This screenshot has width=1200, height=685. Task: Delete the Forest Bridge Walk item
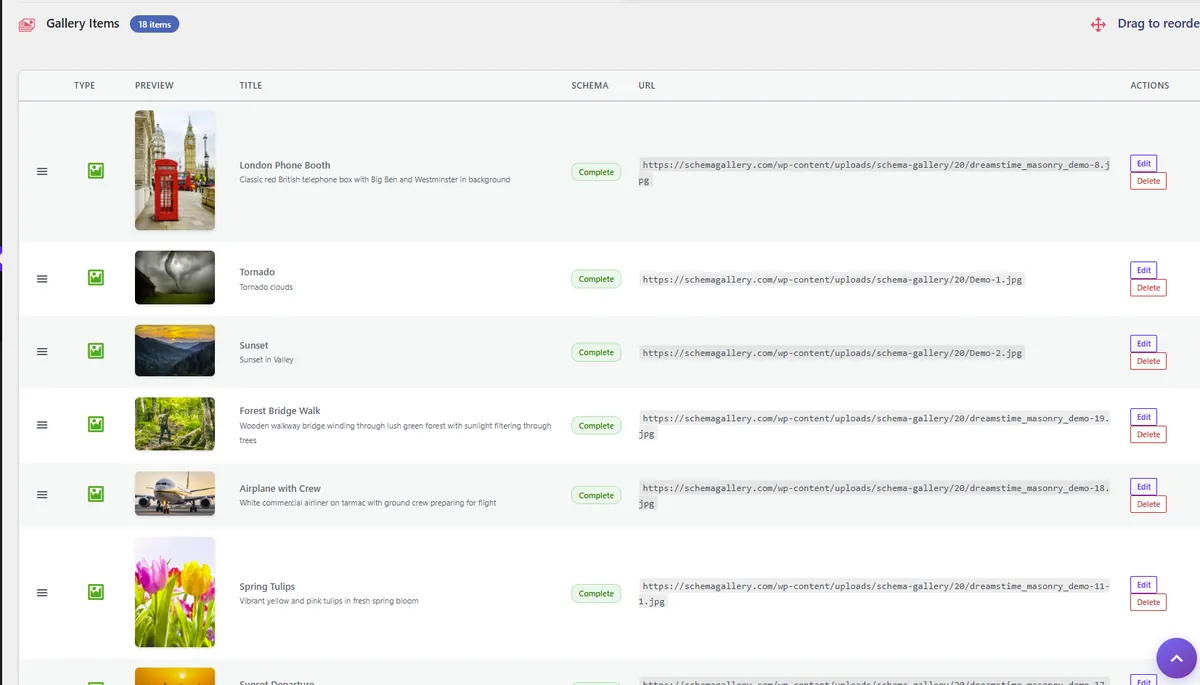pyautogui.click(x=1148, y=435)
